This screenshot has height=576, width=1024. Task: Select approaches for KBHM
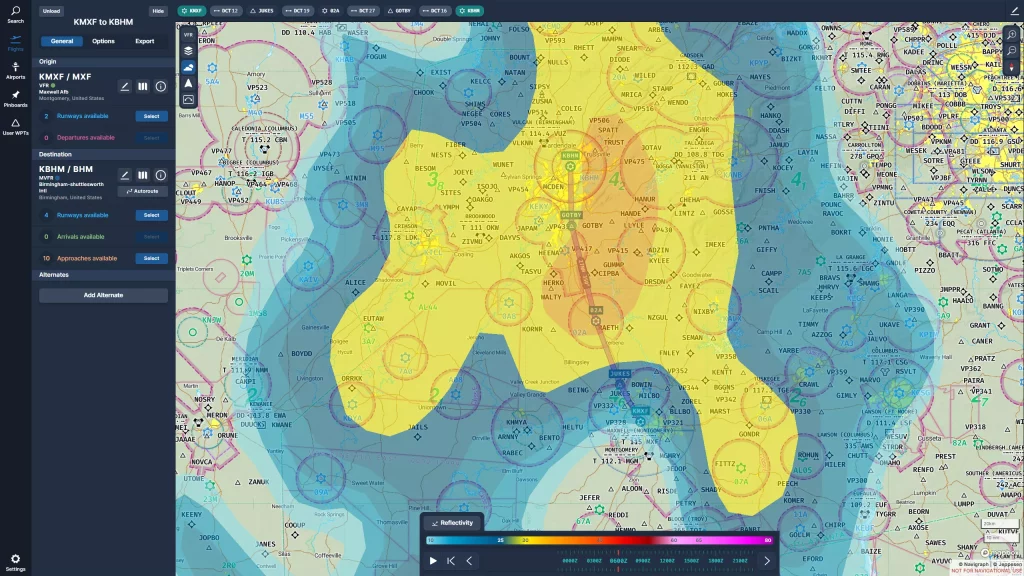point(152,258)
